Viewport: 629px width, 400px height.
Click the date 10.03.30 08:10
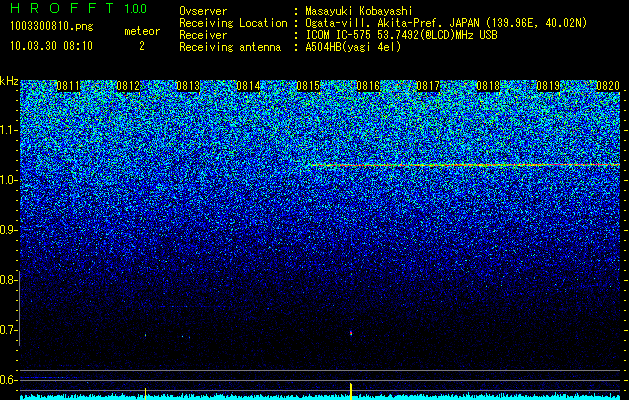[x=51, y=46]
